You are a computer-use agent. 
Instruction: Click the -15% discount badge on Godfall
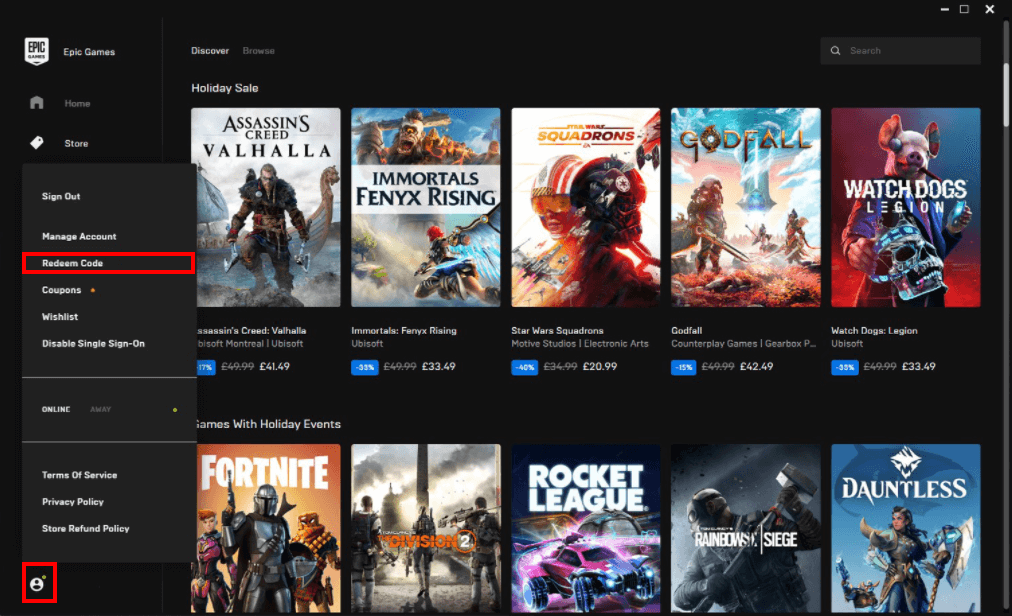pyautogui.click(x=683, y=367)
